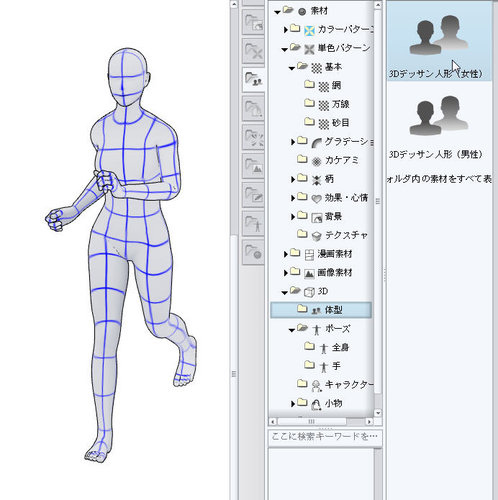Expand the 小物 folder

293,403
